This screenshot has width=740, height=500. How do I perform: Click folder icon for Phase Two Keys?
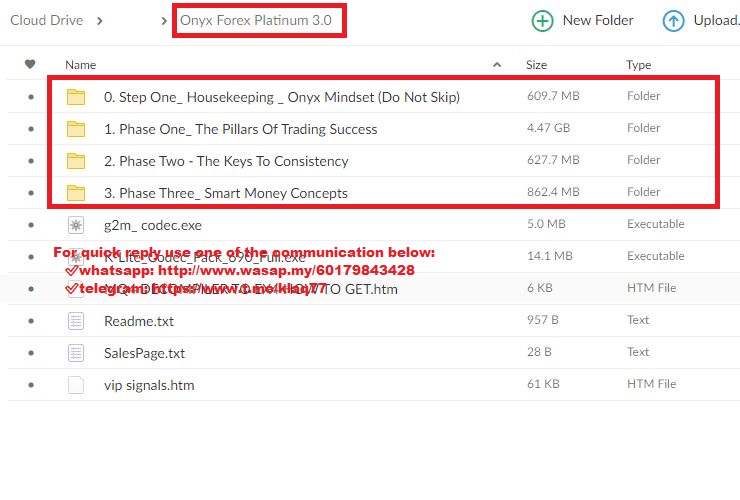76,161
